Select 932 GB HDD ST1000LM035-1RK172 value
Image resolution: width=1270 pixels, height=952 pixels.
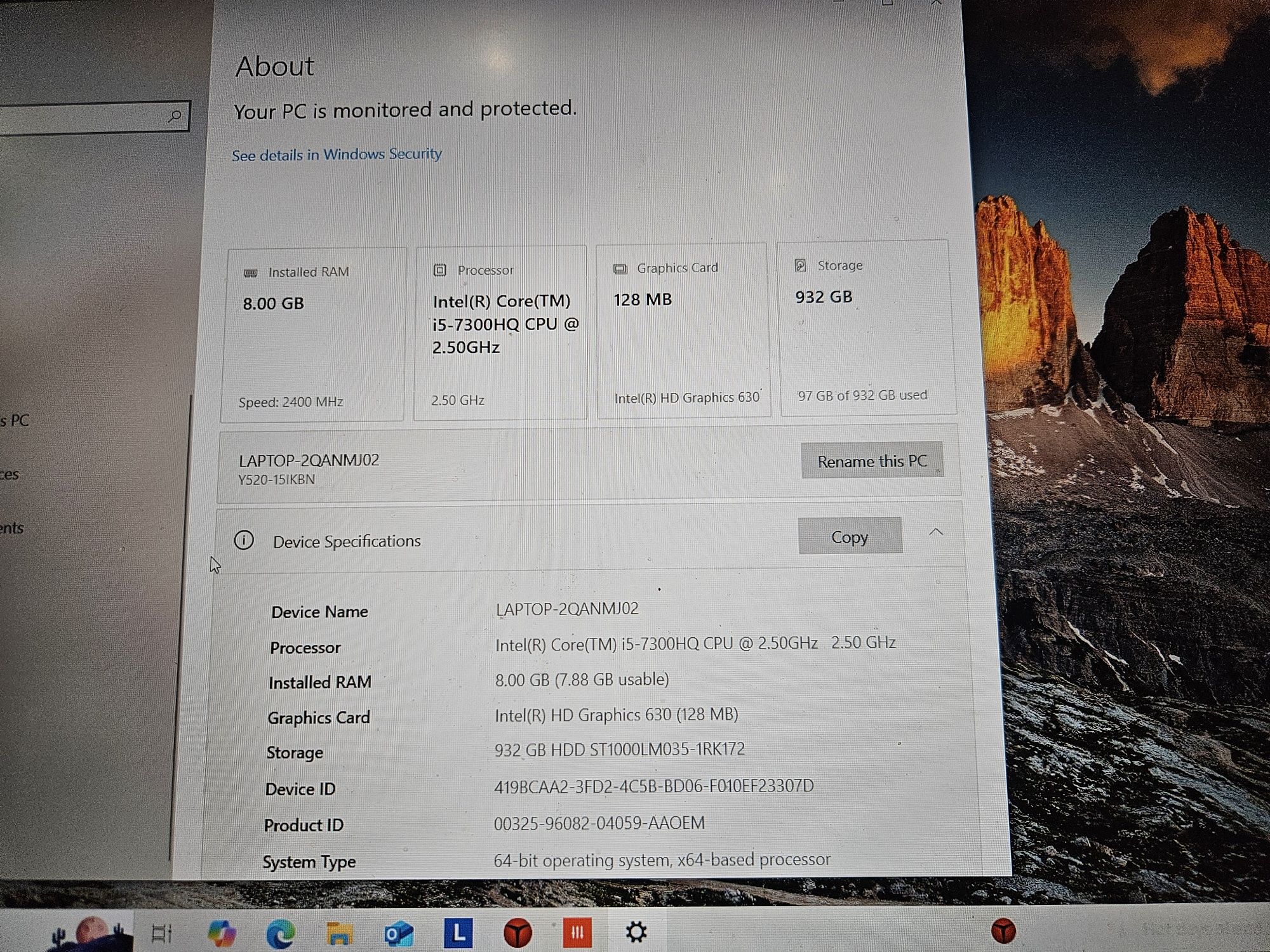(619, 750)
